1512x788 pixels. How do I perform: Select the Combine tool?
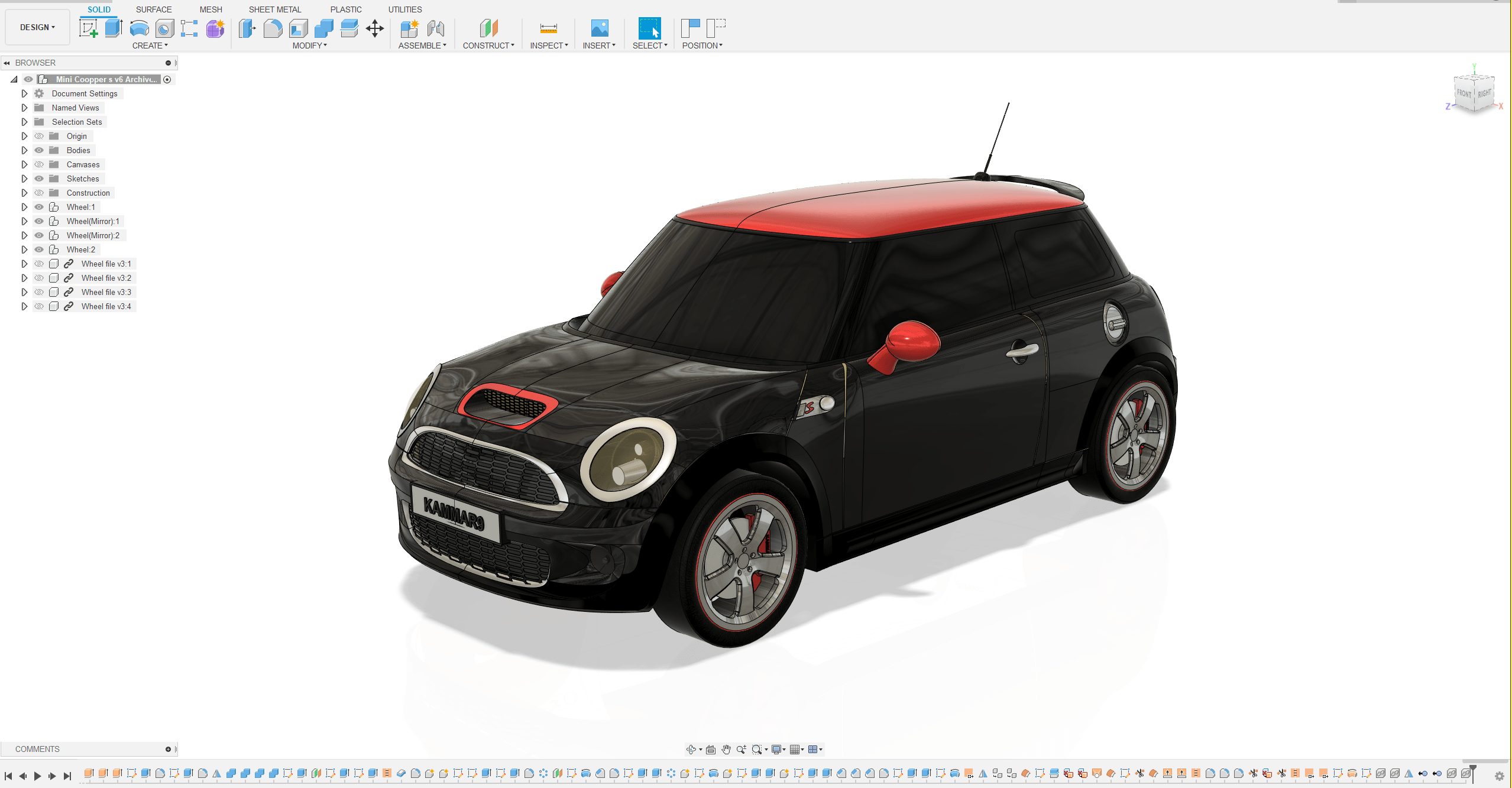(323, 28)
